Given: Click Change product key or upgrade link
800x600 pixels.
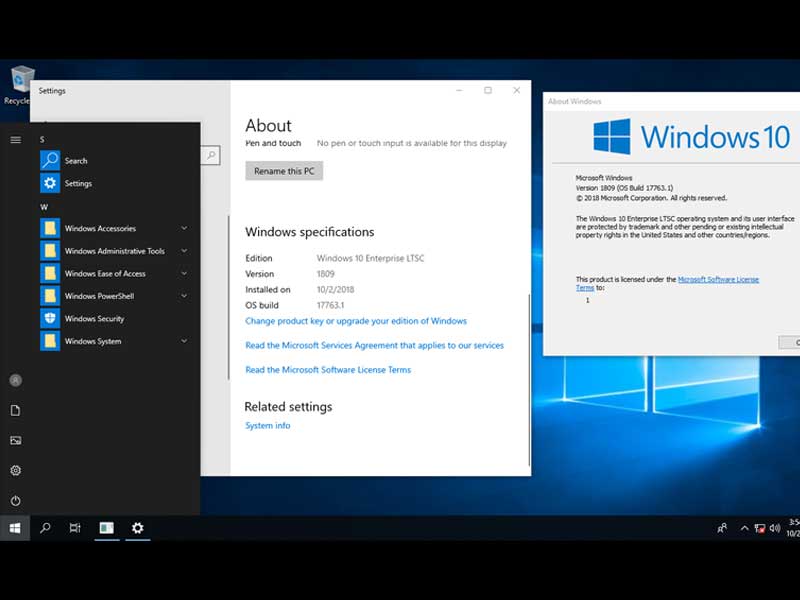Looking at the screenshot, I should coord(355,321).
